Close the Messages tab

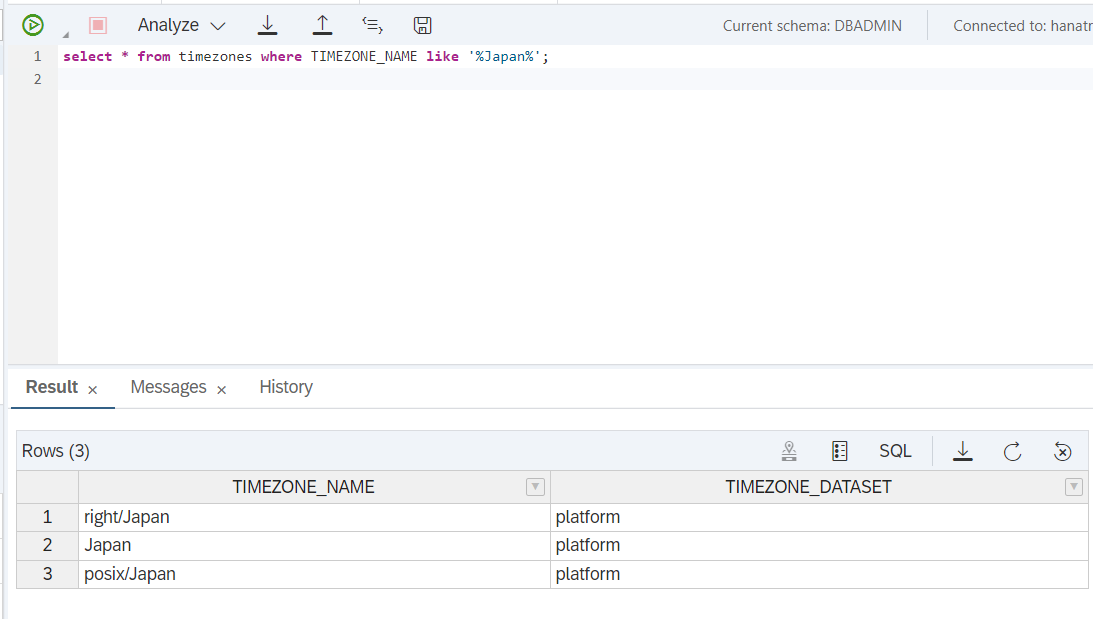(x=222, y=390)
